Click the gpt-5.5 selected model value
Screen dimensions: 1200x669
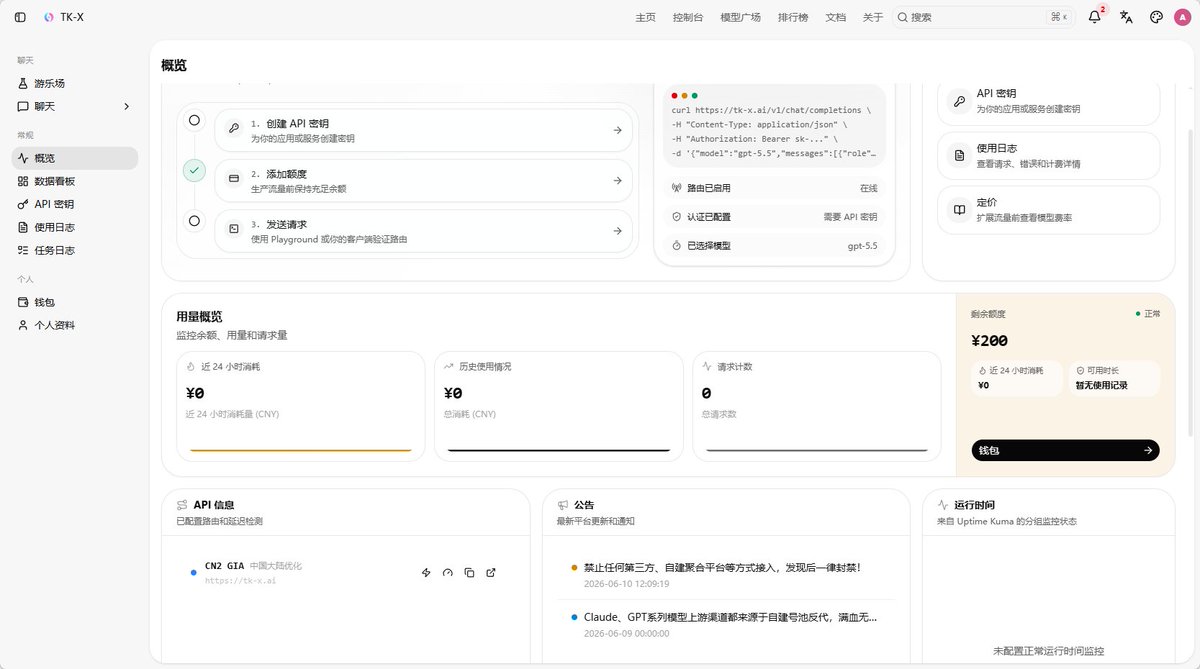coord(862,245)
